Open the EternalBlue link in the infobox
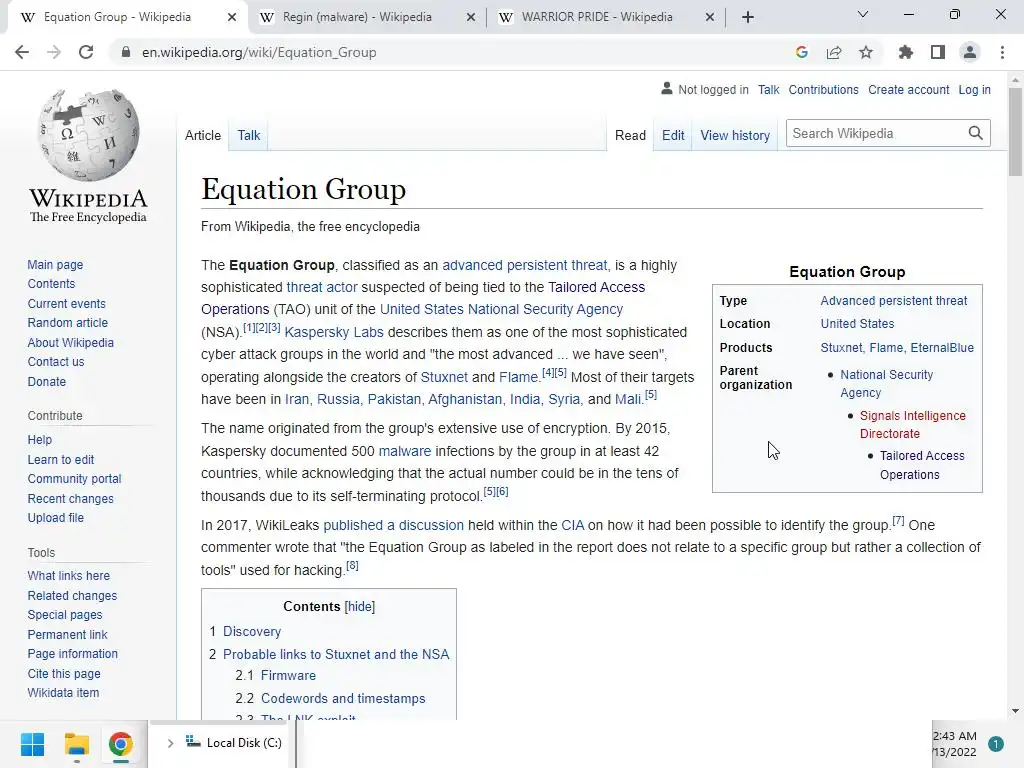The image size is (1024, 768). (x=942, y=347)
